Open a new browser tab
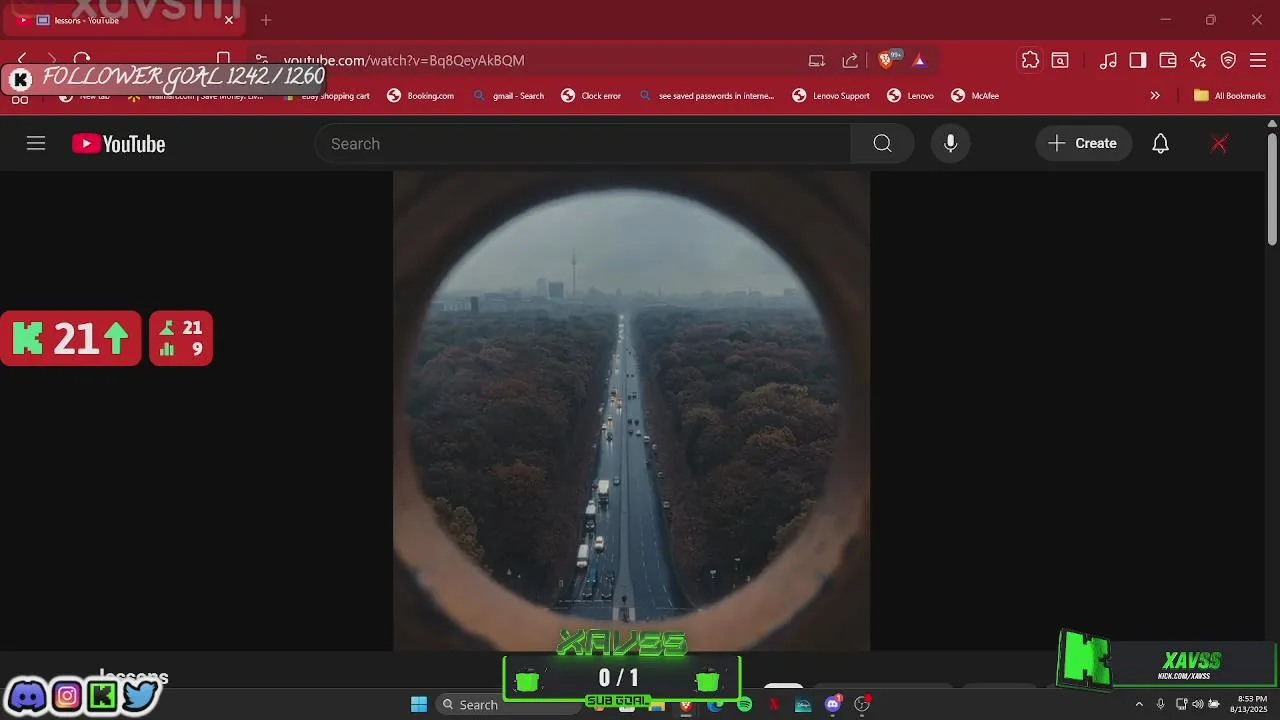Viewport: 1280px width, 720px height. tap(266, 20)
